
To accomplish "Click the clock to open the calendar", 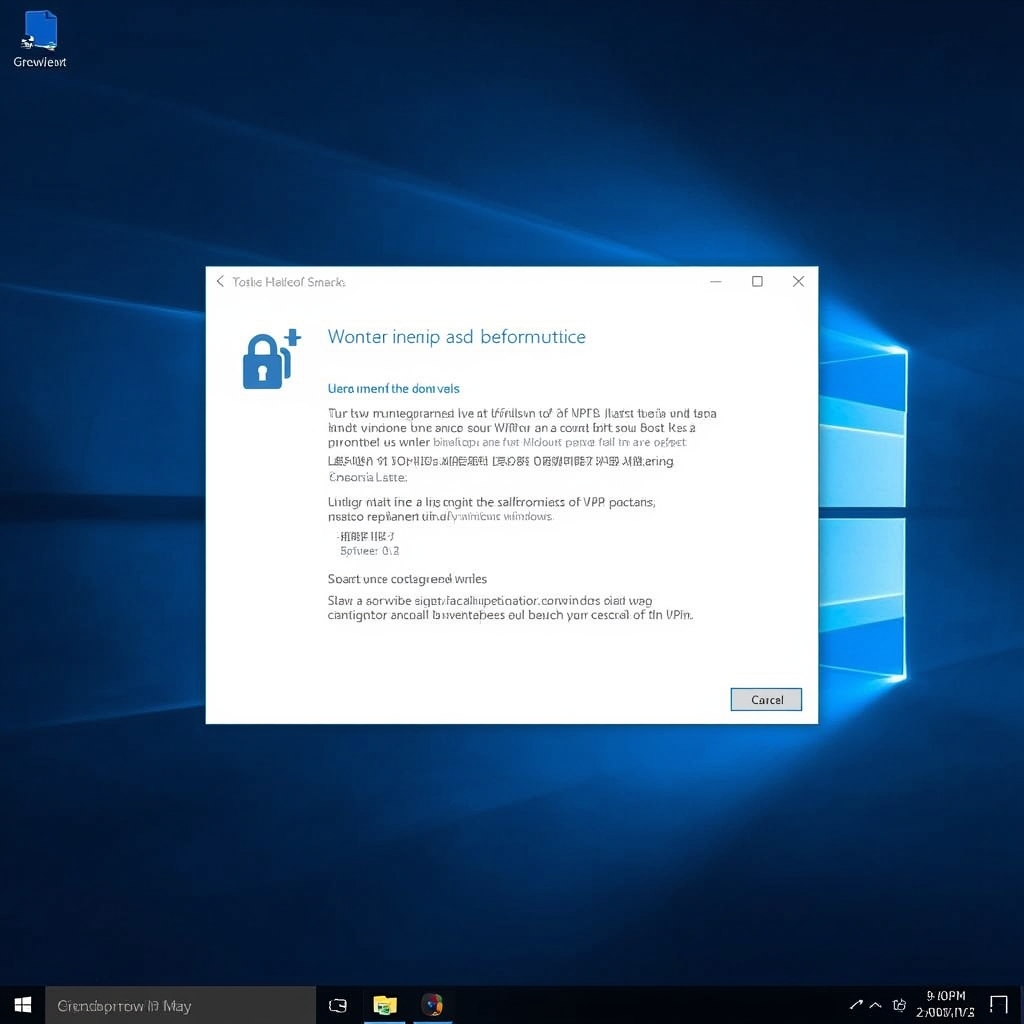I will pyautogui.click(x=945, y=1004).
